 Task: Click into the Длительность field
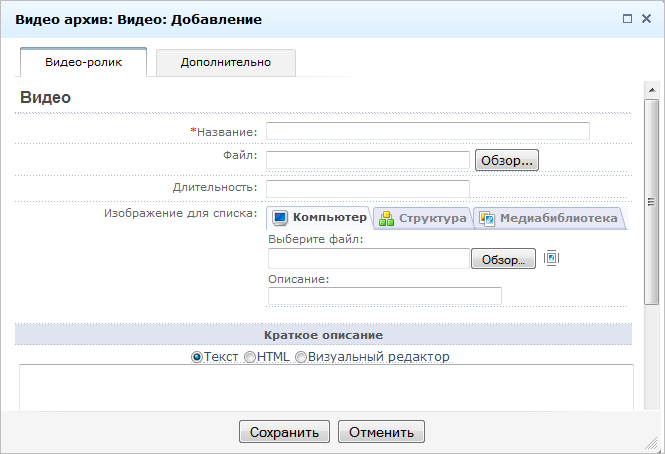367,188
